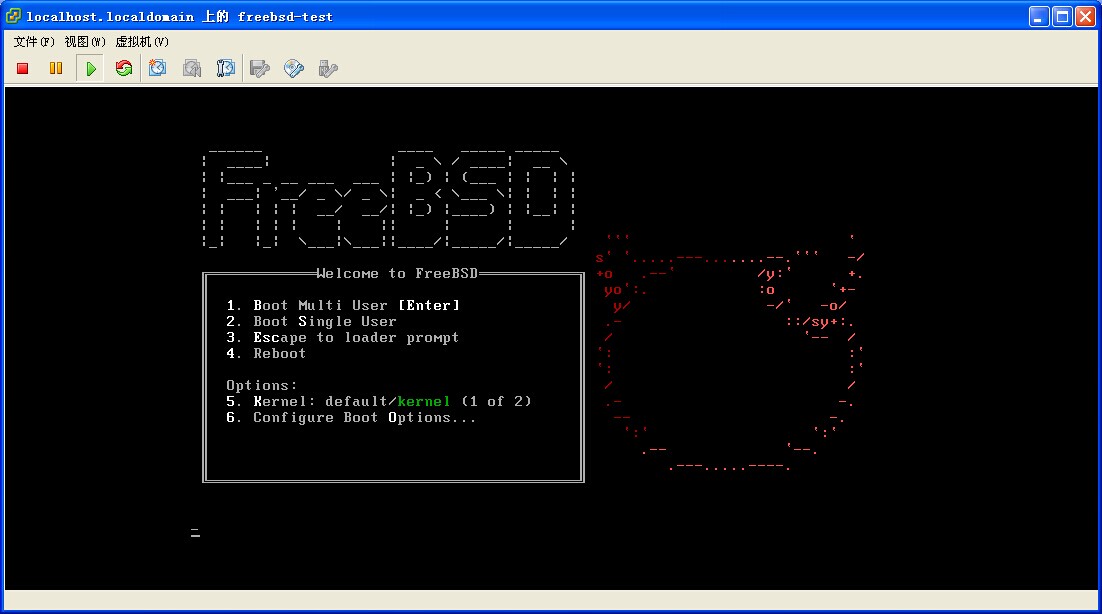This screenshot has width=1102, height=614.
Task: Click the VMware icon in title bar
Action: tap(13, 16)
